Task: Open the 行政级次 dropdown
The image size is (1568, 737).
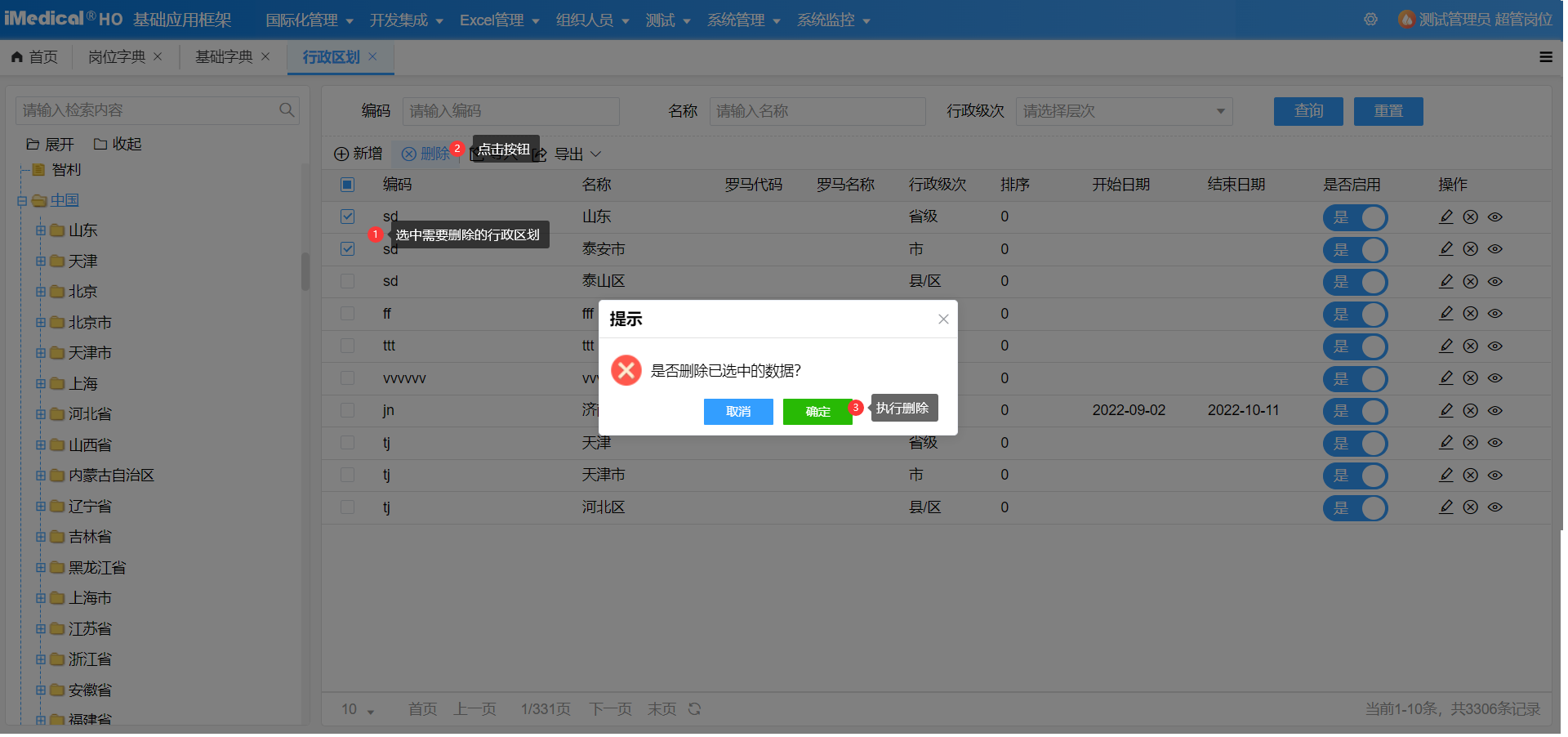Action: [1123, 111]
